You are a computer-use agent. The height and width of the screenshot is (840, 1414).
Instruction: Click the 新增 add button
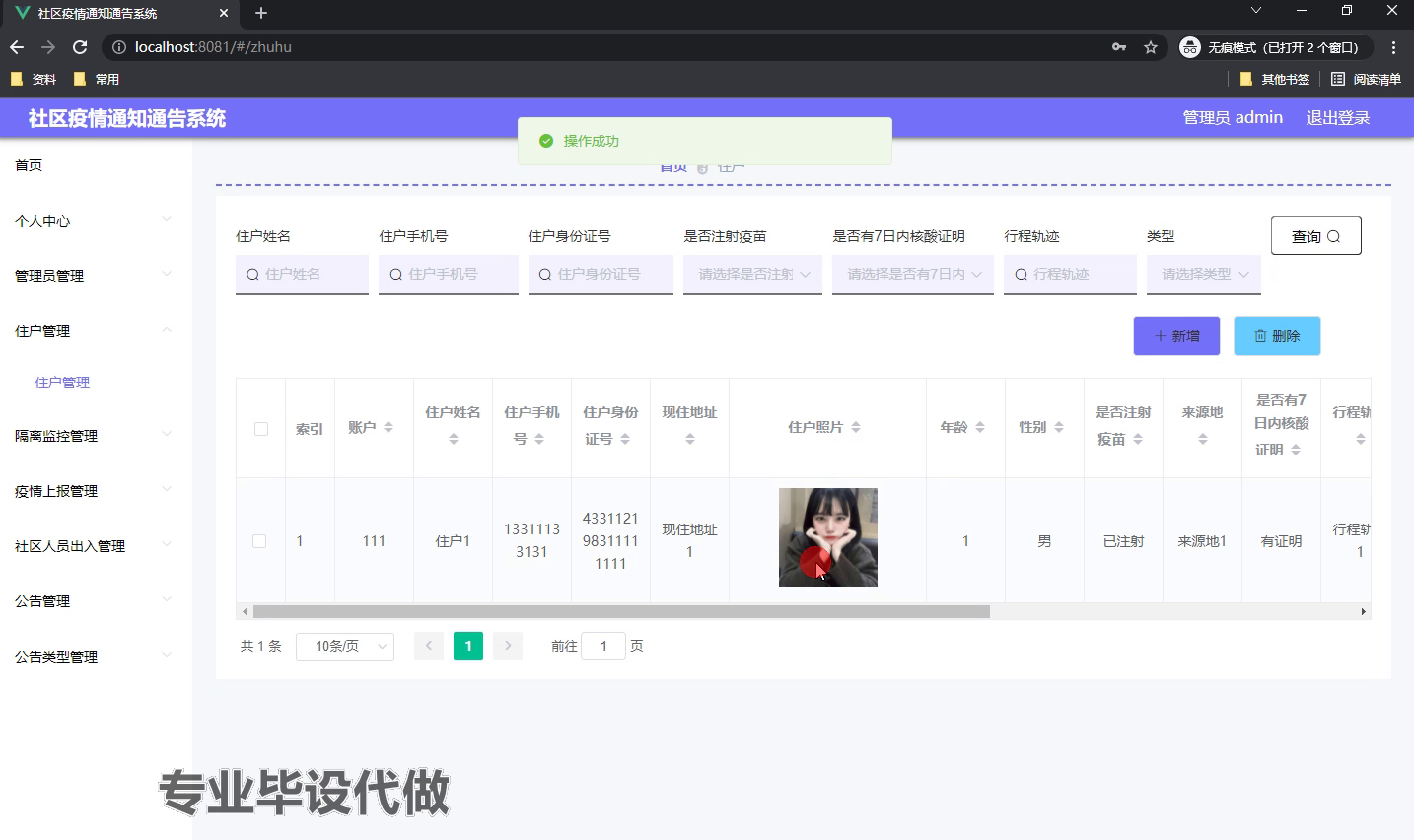1176,336
